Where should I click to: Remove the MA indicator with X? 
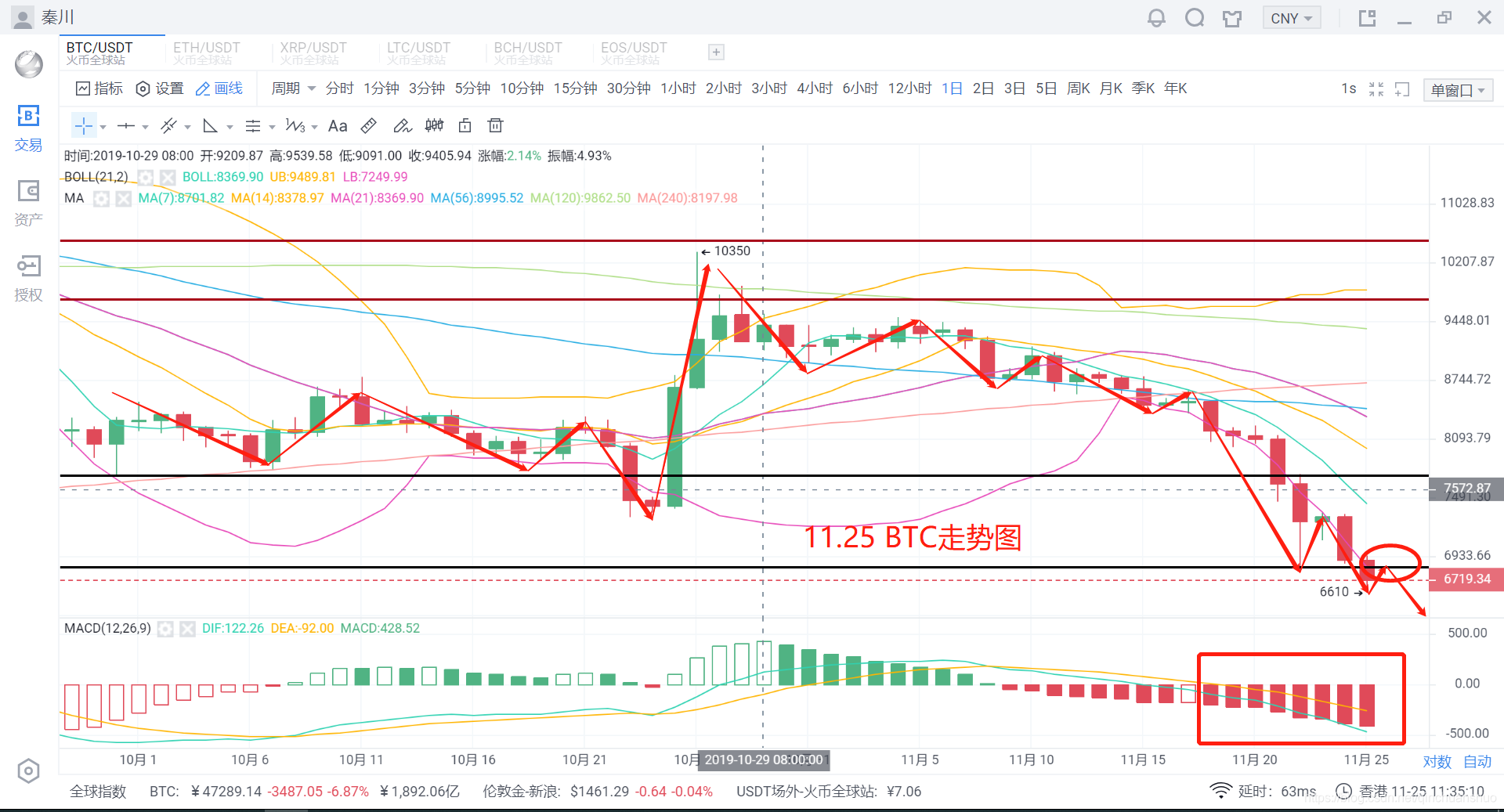[x=123, y=198]
